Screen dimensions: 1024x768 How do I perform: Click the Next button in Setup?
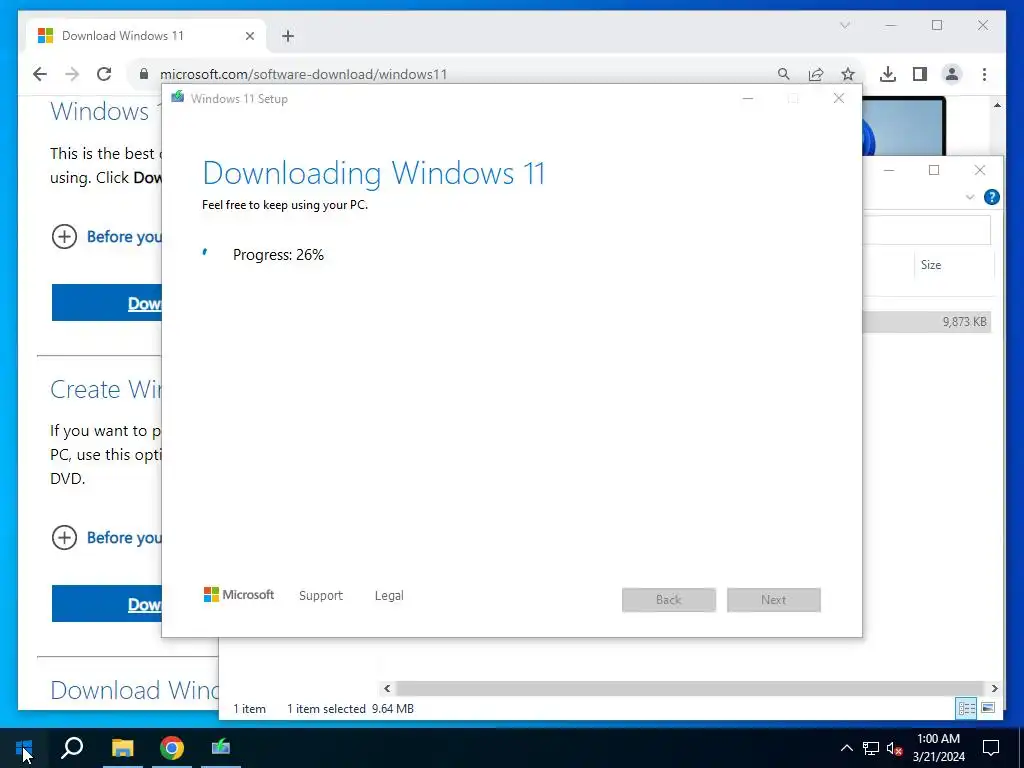[x=774, y=600]
